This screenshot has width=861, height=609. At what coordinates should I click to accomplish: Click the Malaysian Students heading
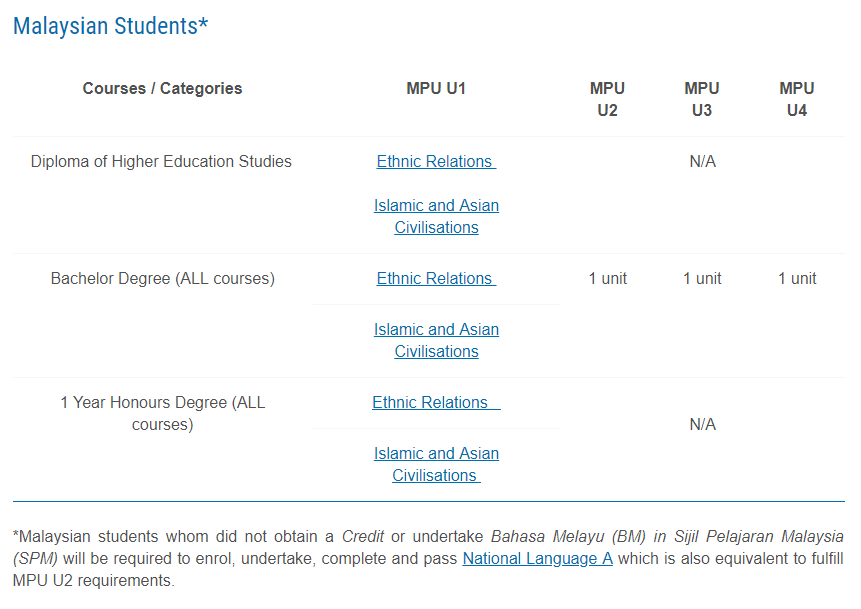click(x=111, y=26)
